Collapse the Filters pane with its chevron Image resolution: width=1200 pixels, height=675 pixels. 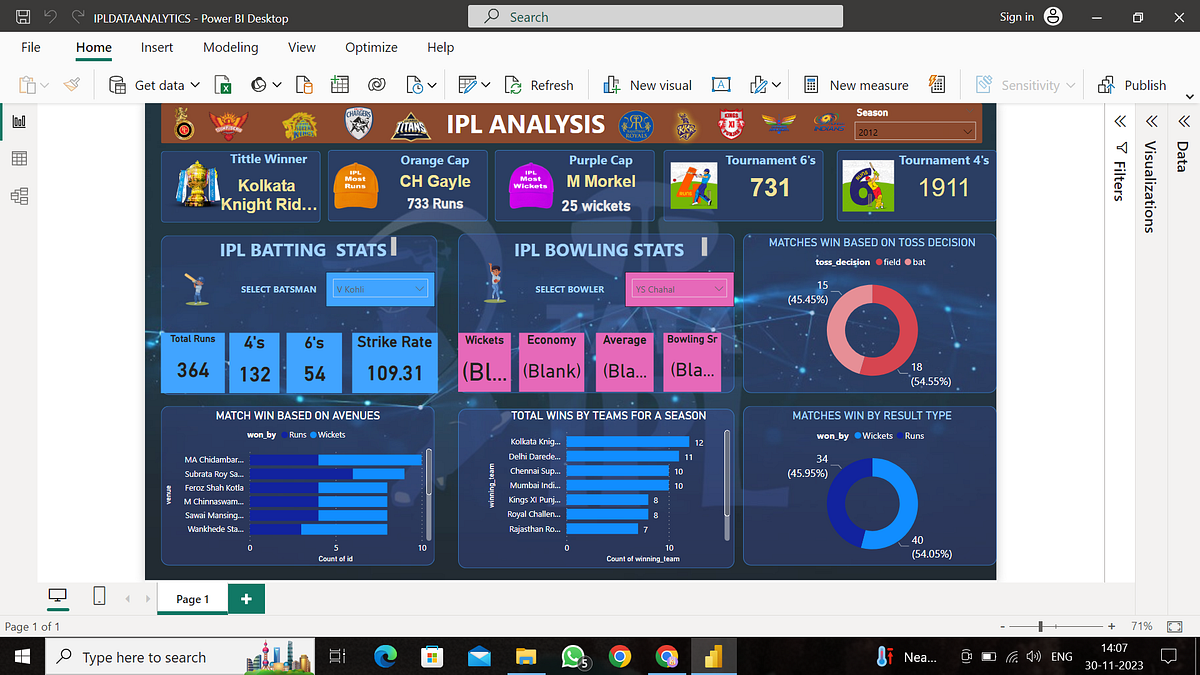coord(1119,121)
